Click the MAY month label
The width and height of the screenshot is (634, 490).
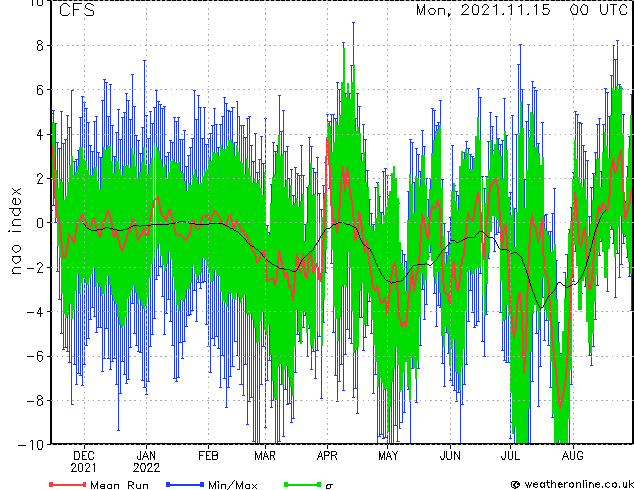tap(388, 456)
